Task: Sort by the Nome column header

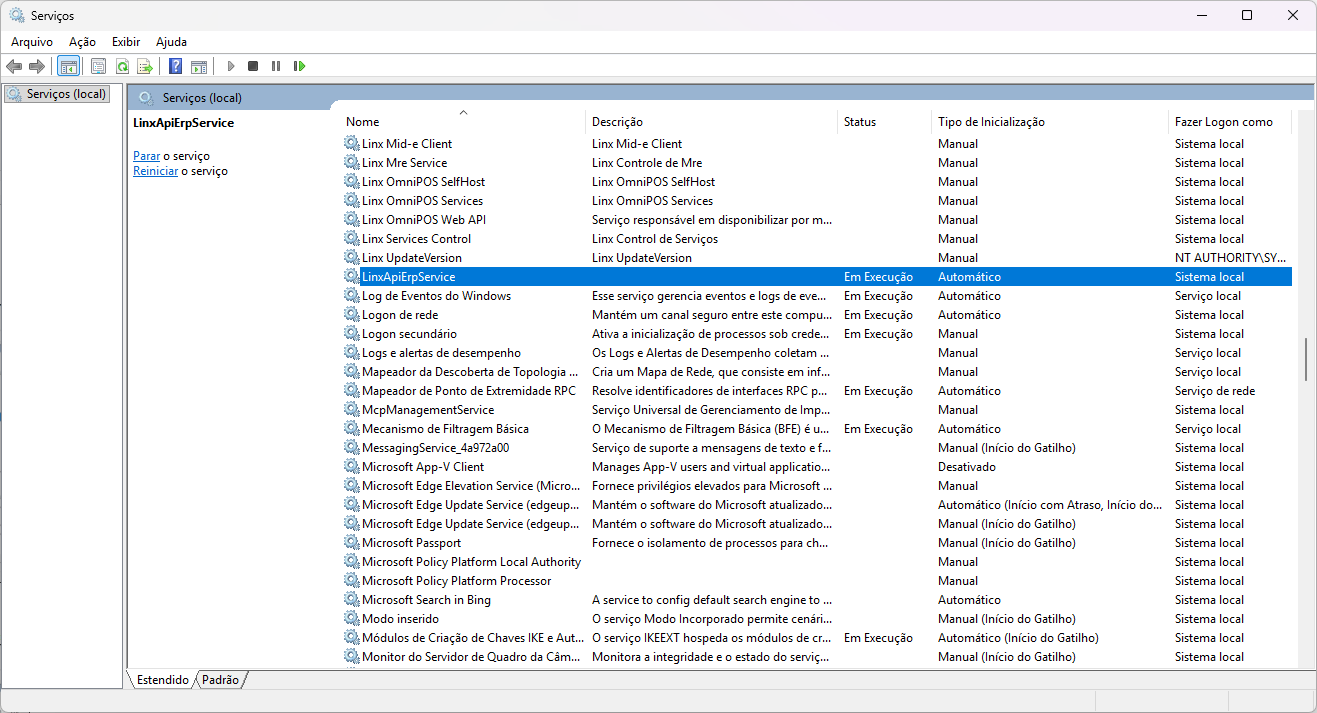Action: [363, 122]
